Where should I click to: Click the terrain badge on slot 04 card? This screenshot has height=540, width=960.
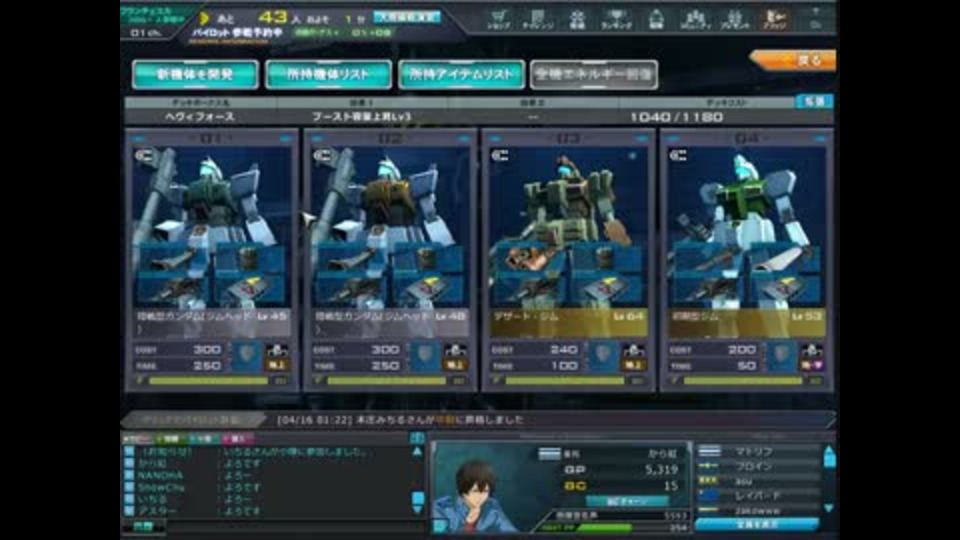click(x=811, y=365)
